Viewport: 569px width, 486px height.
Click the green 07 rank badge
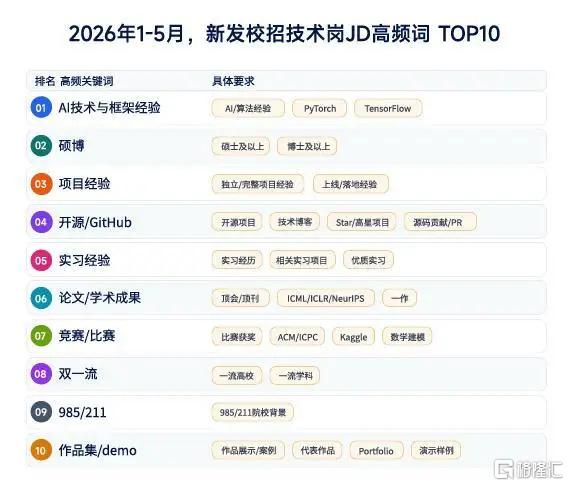point(41,336)
